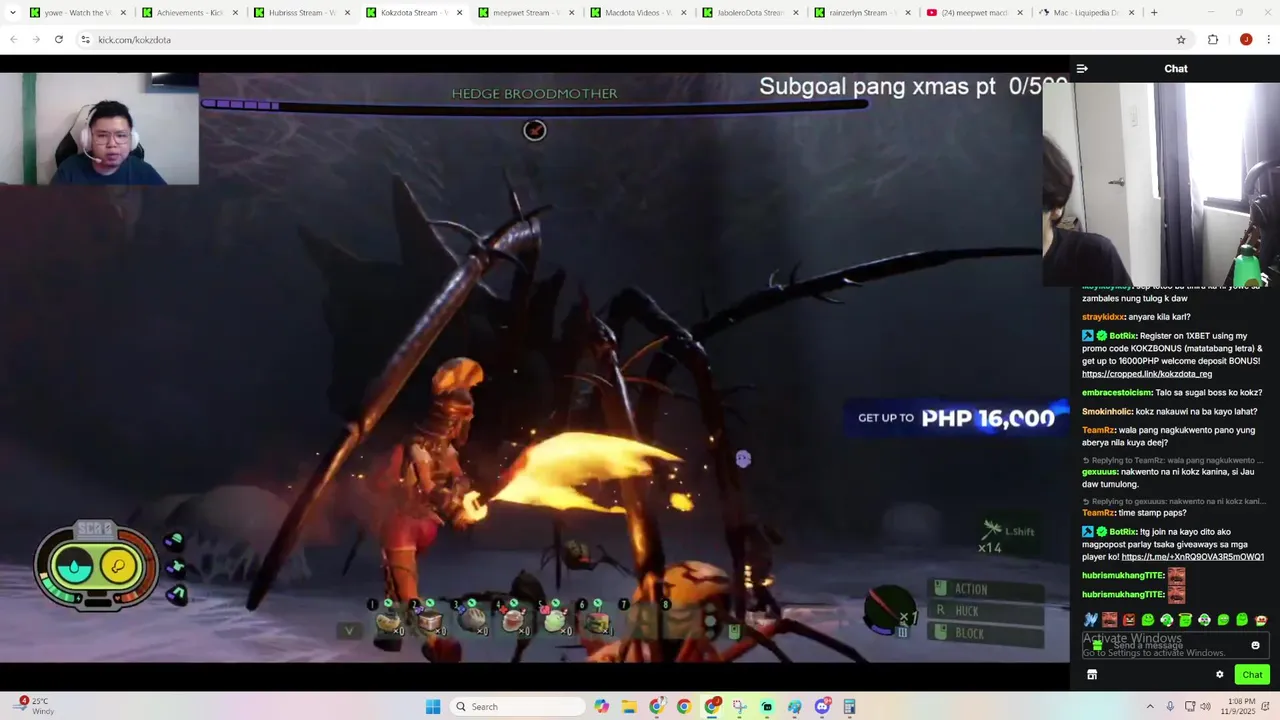Click the Subgoal pang xmas pt overlay text
This screenshot has height=720, width=1280.
click(x=912, y=87)
